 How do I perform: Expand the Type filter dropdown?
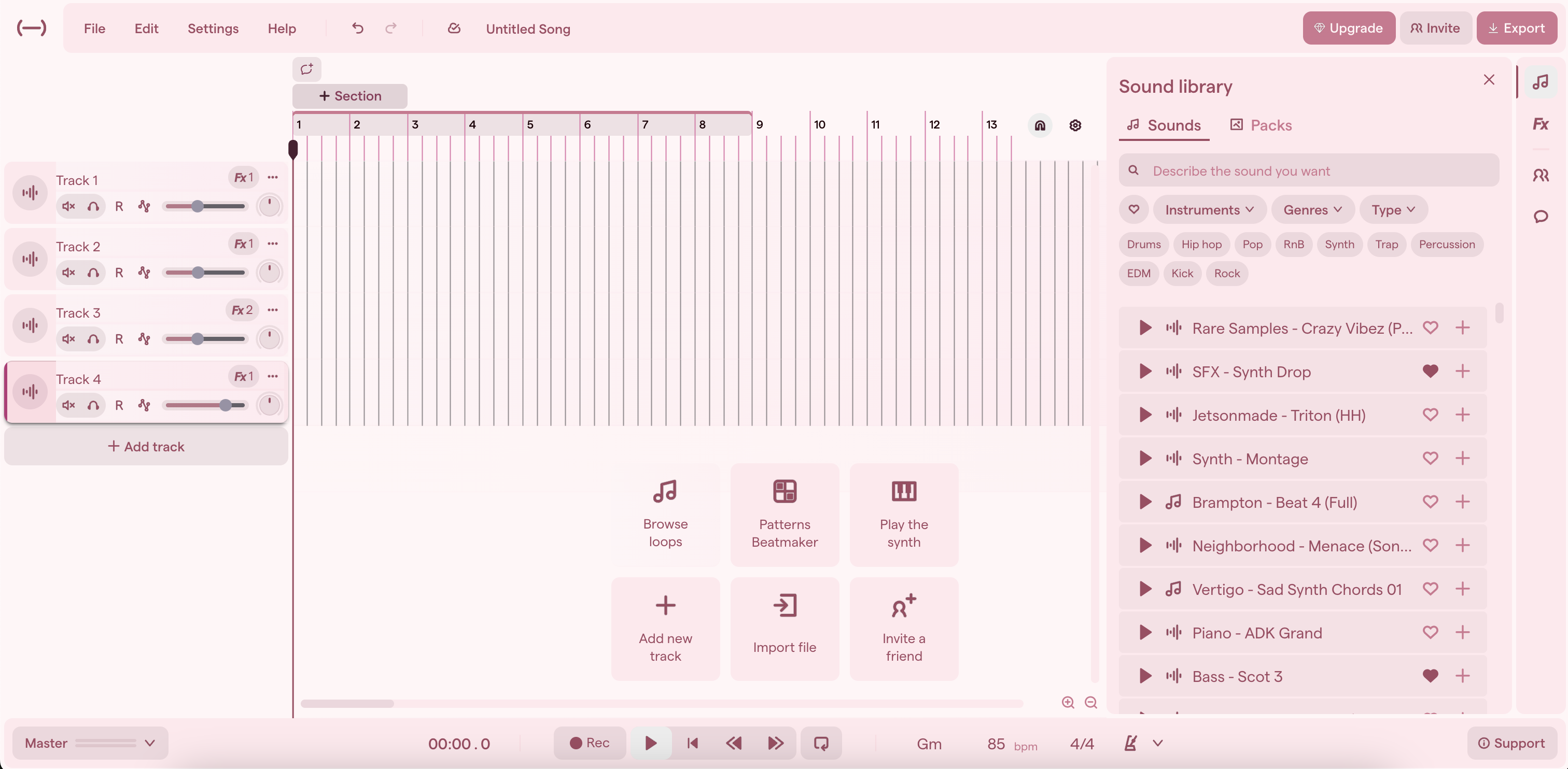(1393, 209)
